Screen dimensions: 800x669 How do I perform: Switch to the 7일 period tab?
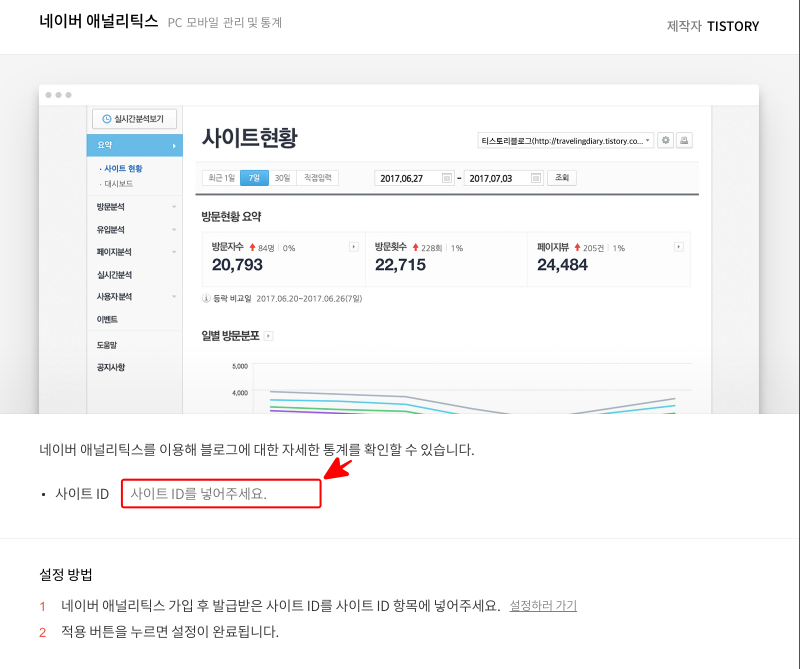[x=251, y=177]
